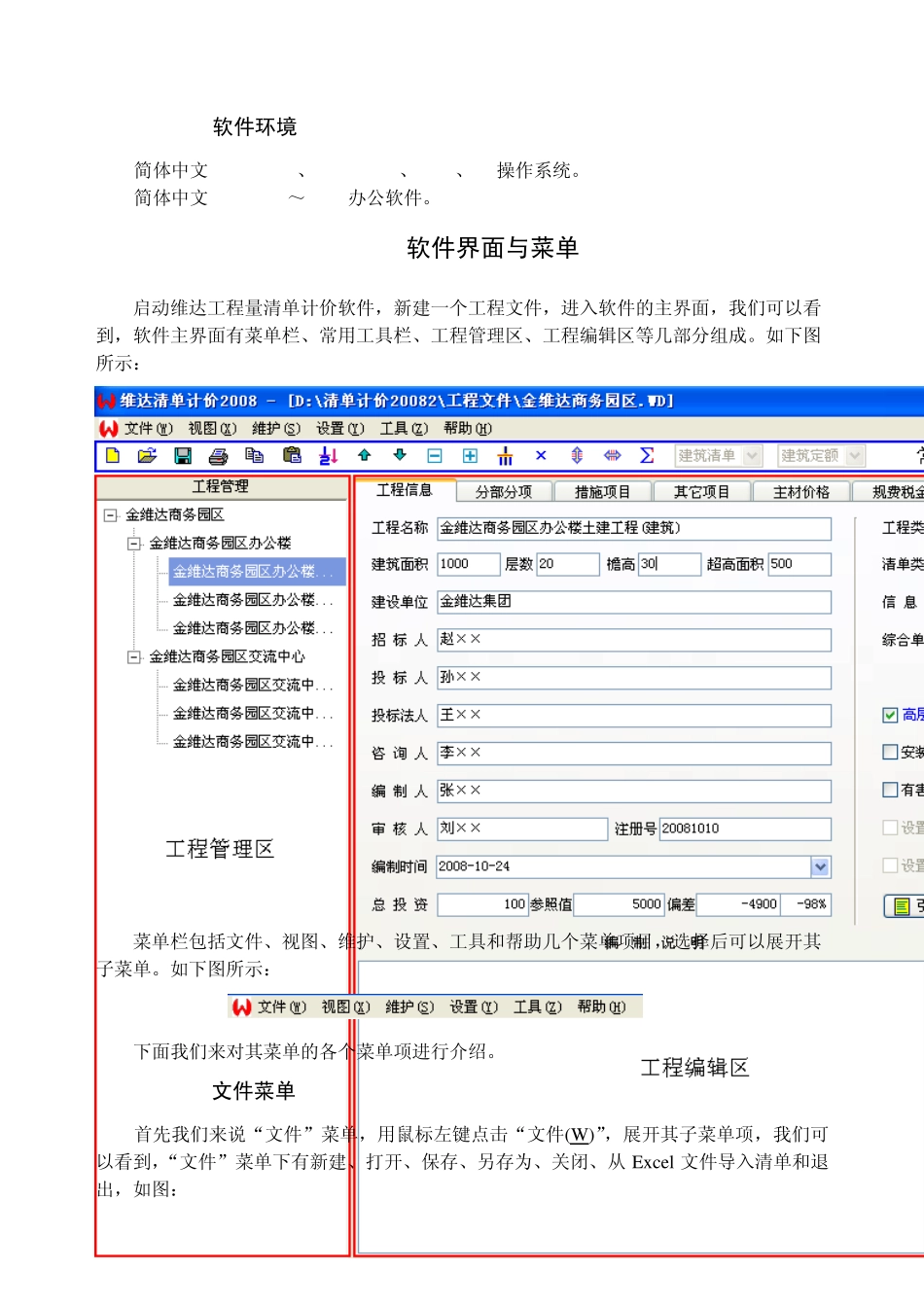Check the 安装 checkbox
The image size is (924, 1306).
[x=890, y=752]
